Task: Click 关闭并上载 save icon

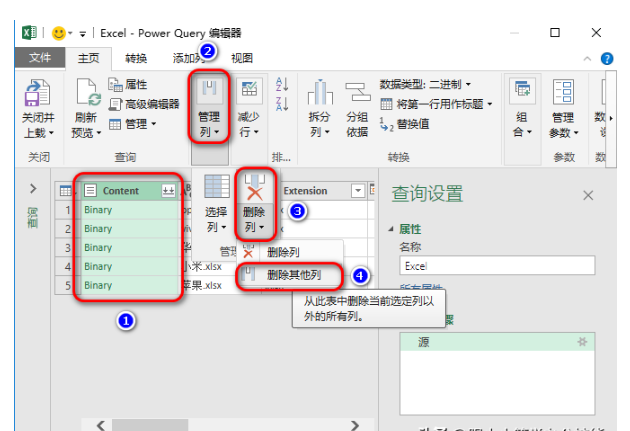Action: click(x=38, y=93)
